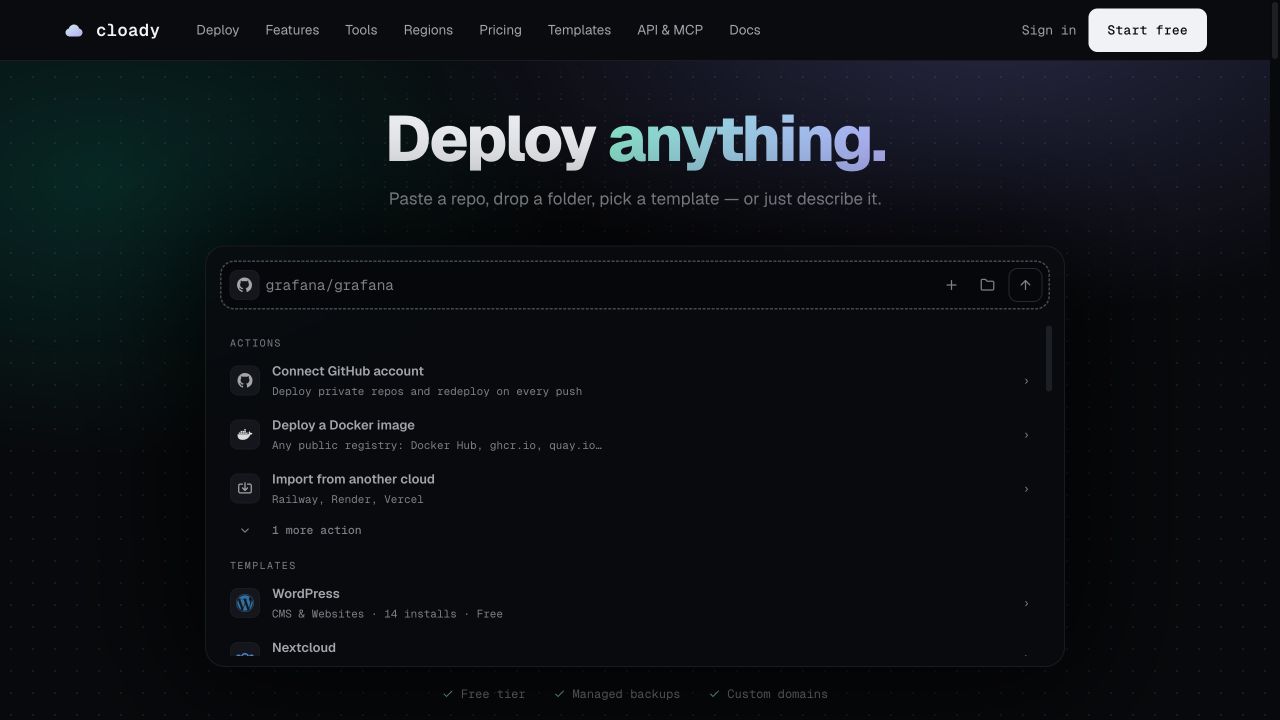This screenshot has height=720, width=1280.
Task: Click the Custom domains label
Action: click(768, 694)
